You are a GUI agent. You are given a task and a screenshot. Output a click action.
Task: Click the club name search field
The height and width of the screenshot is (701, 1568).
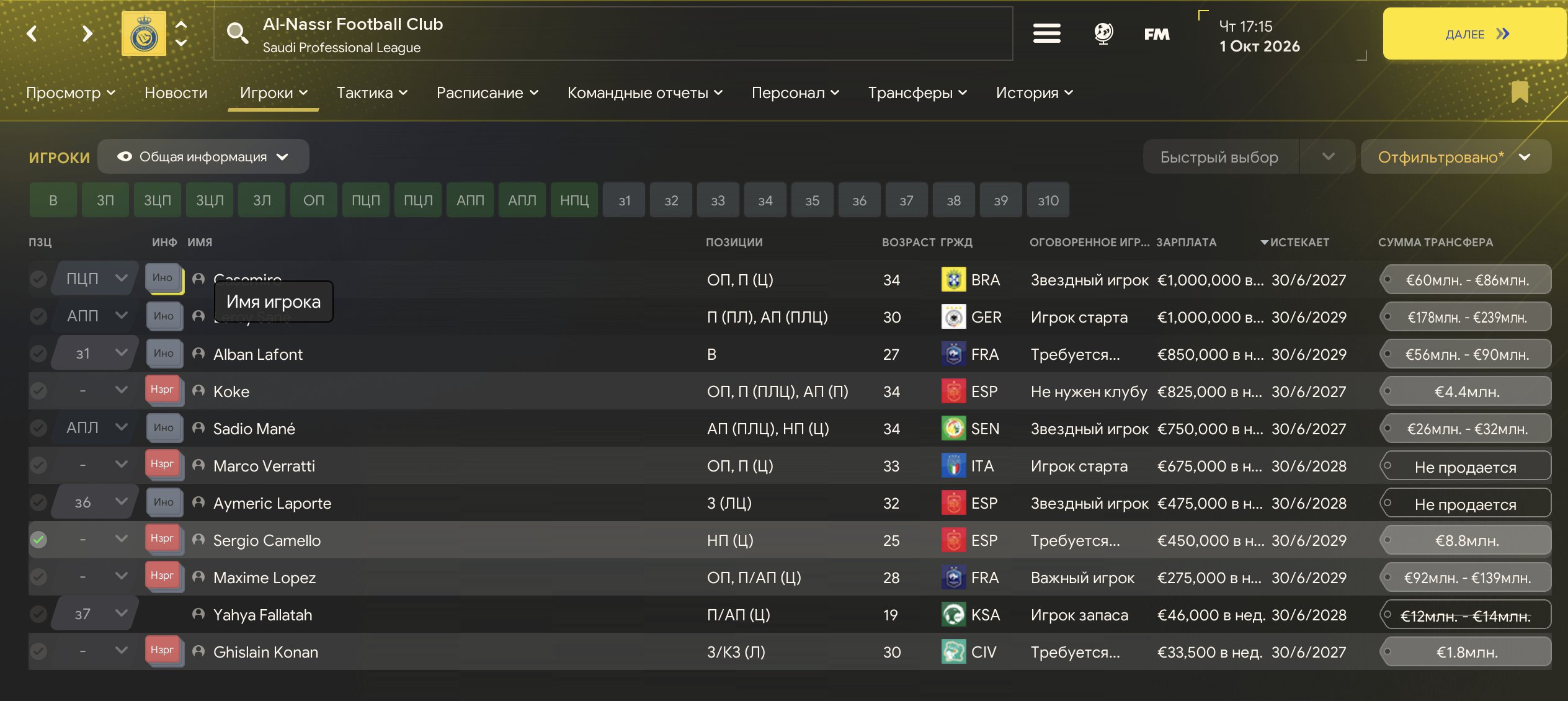pos(613,33)
